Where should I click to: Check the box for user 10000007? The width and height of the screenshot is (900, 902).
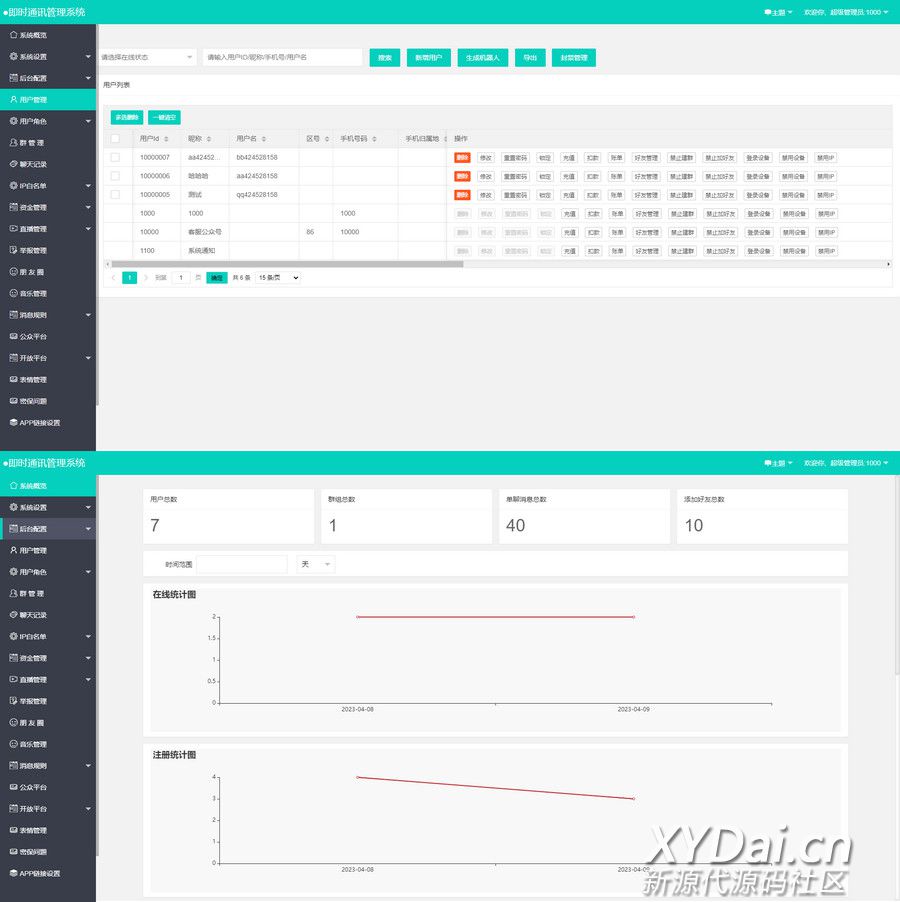(115, 157)
